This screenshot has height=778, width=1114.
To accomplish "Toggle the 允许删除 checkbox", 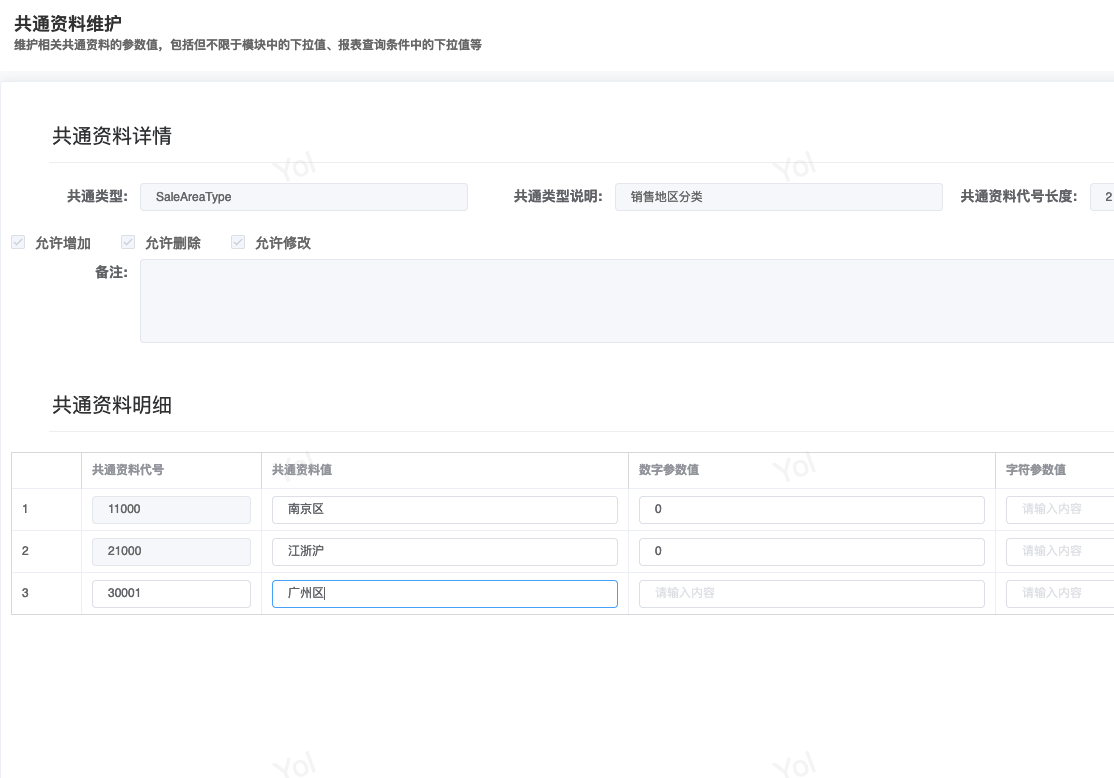I will 128,242.
